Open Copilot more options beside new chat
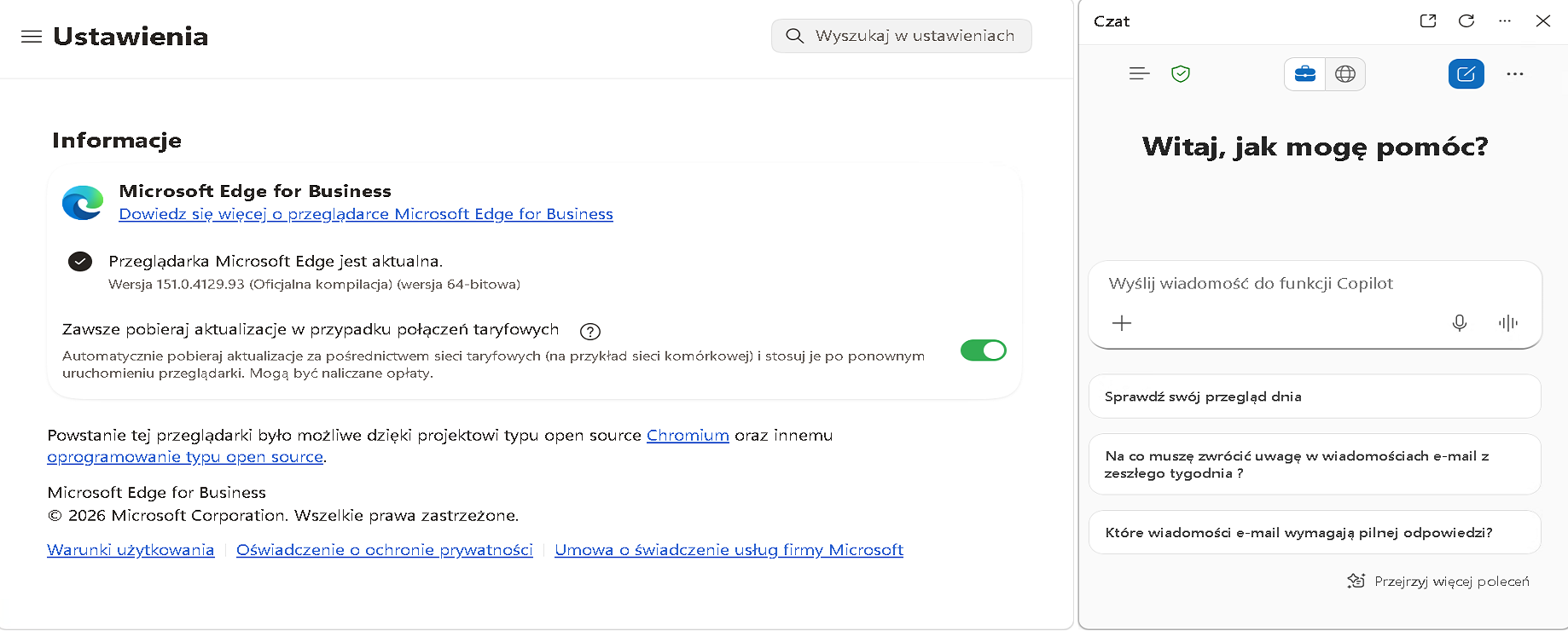 pyautogui.click(x=1515, y=74)
